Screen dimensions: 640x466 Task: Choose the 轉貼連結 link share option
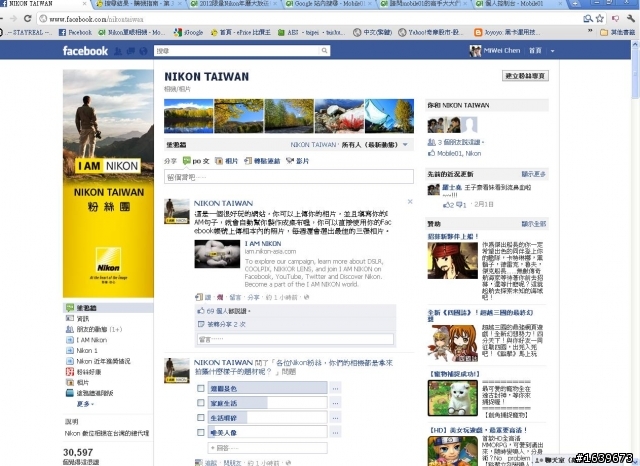262,161
